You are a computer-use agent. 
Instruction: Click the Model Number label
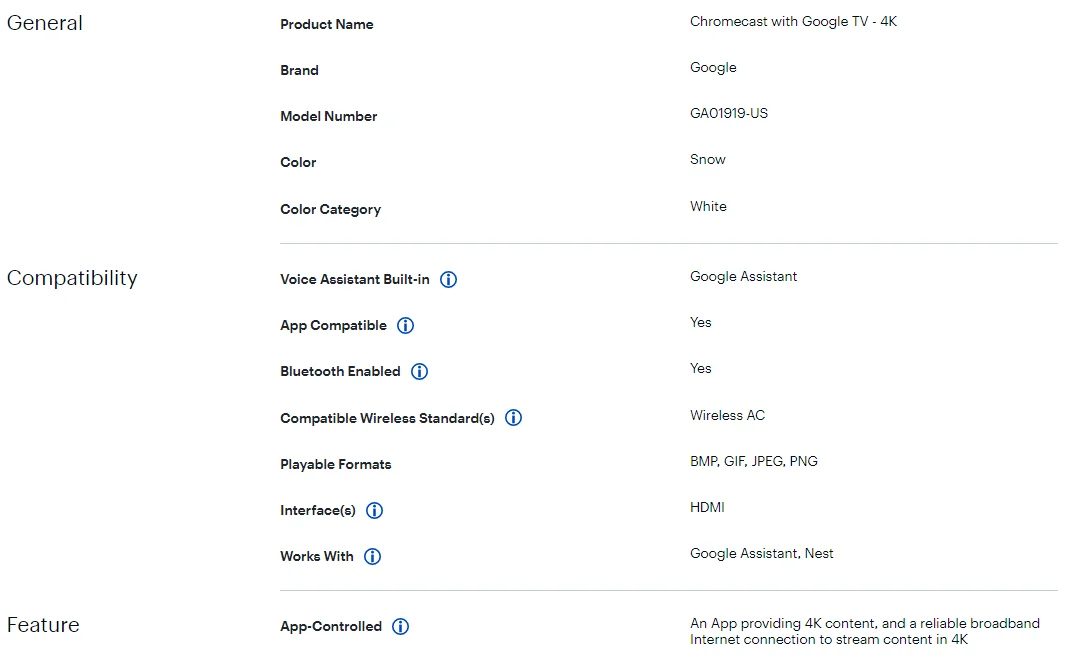pyautogui.click(x=329, y=116)
